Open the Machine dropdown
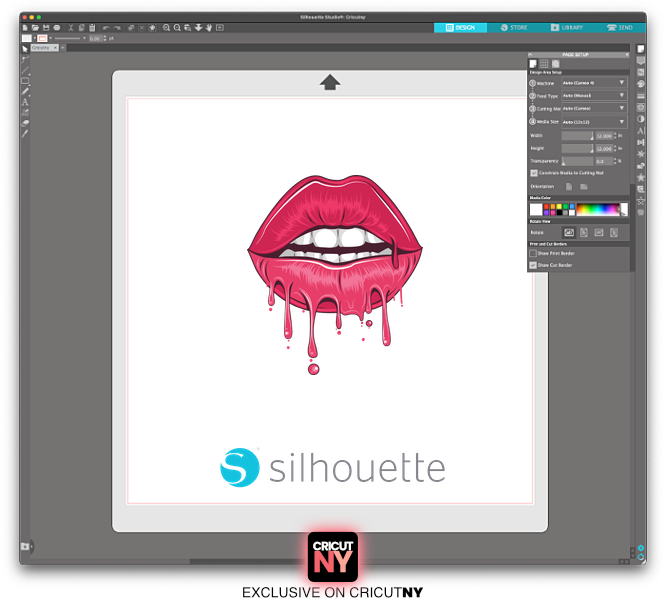665x604 pixels. 594,83
